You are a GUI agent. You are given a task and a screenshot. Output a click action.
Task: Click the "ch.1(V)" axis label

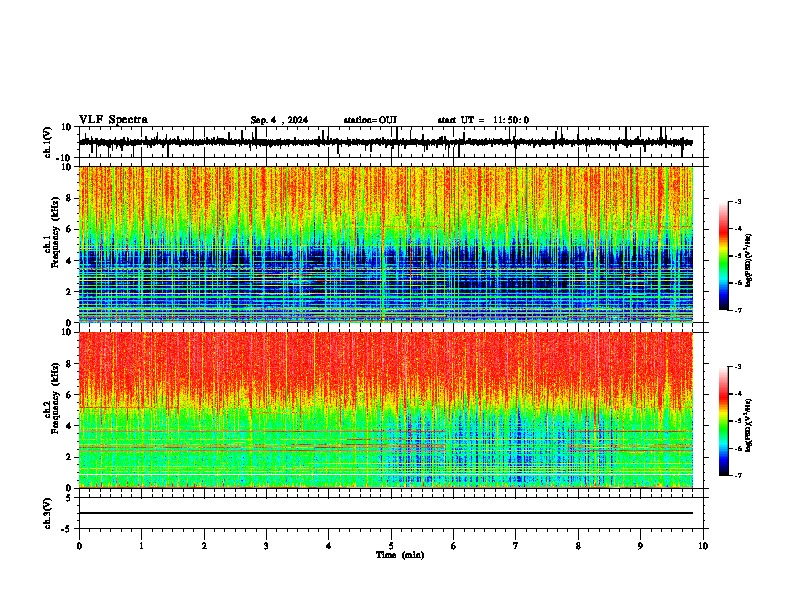point(48,142)
